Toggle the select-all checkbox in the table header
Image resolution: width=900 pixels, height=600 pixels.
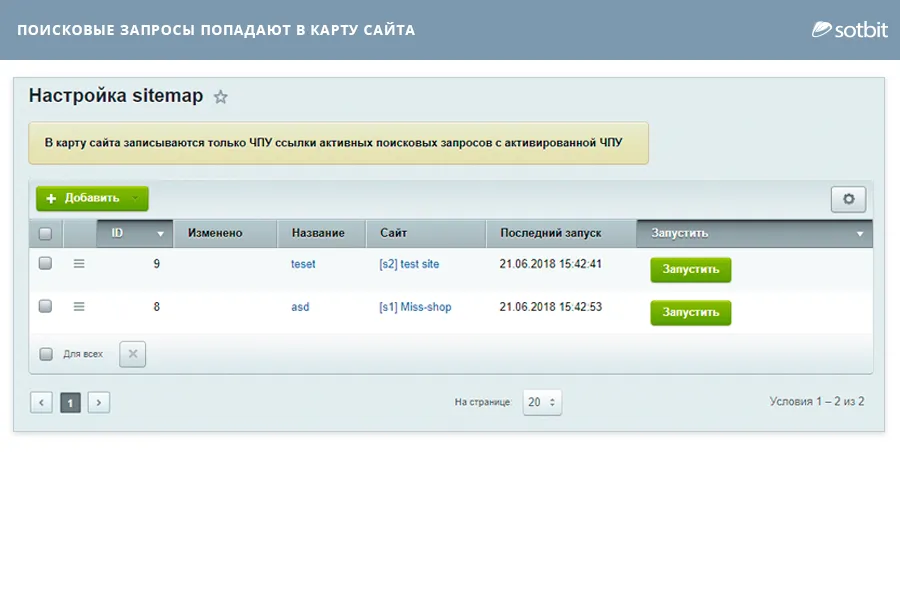click(x=45, y=234)
